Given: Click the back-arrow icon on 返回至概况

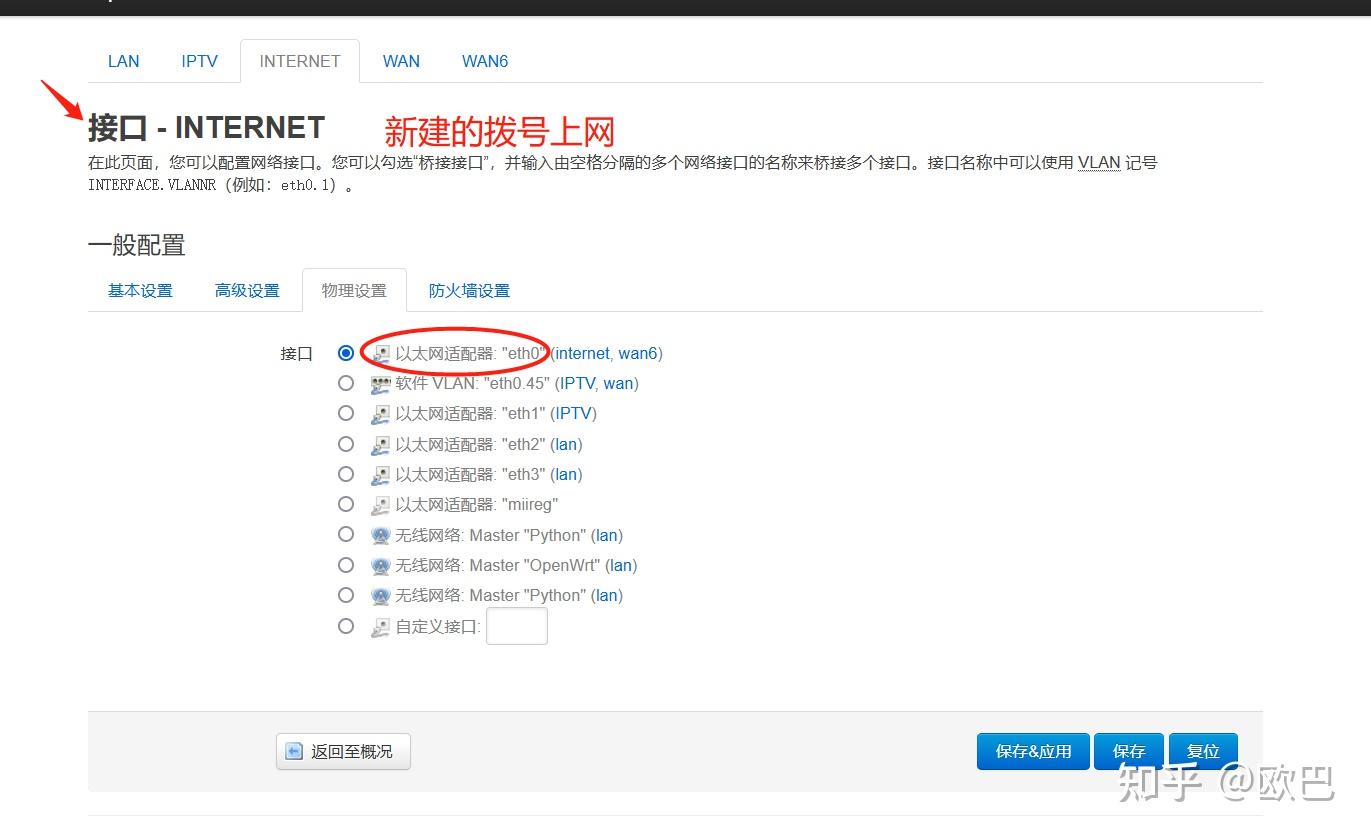Looking at the screenshot, I should click(x=292, y=751).
